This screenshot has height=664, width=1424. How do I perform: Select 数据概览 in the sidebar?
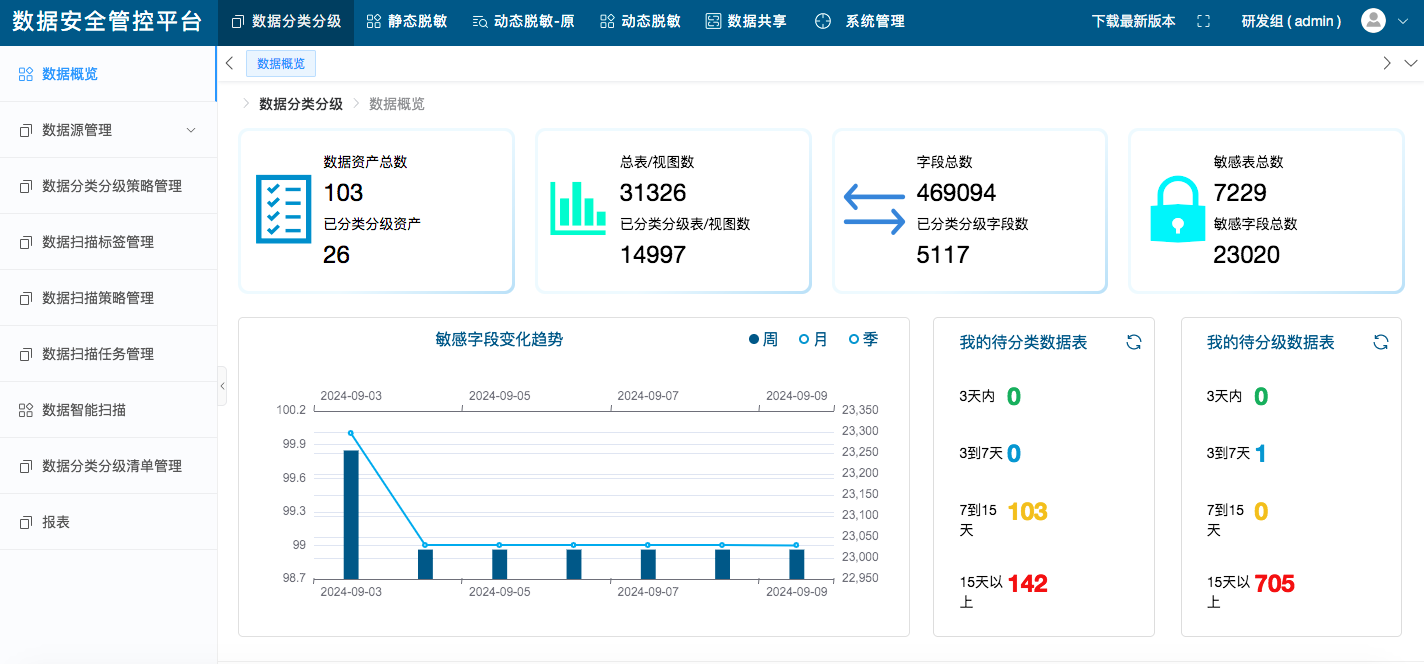108,74
